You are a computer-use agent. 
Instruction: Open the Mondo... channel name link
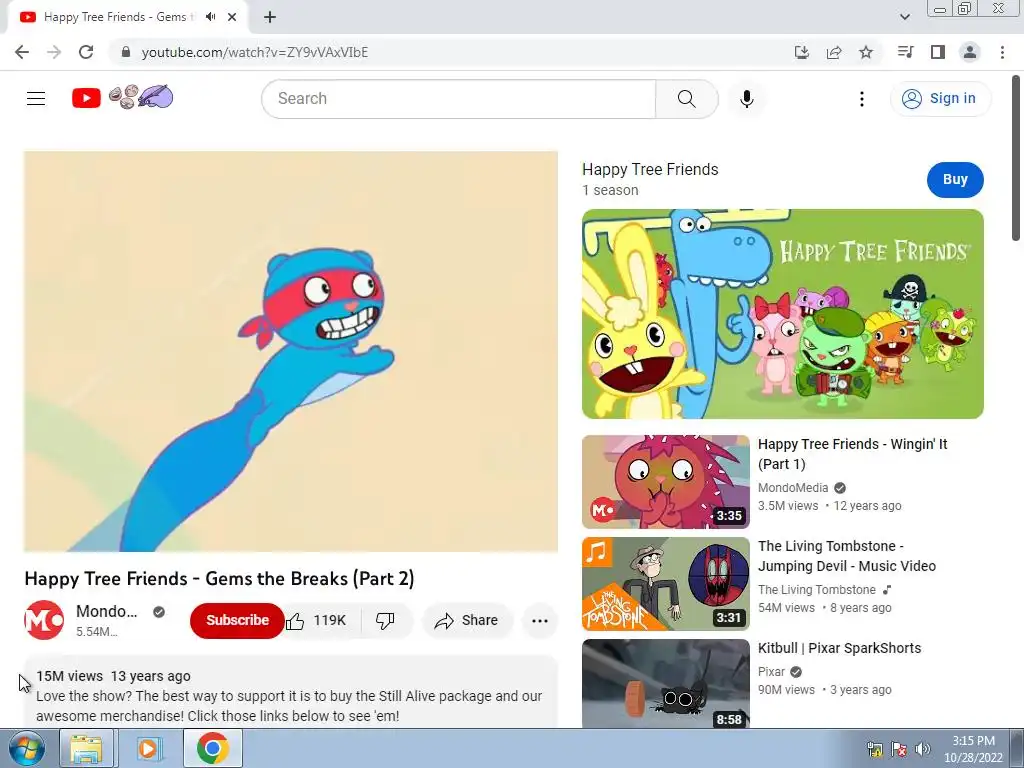[106, 611]
